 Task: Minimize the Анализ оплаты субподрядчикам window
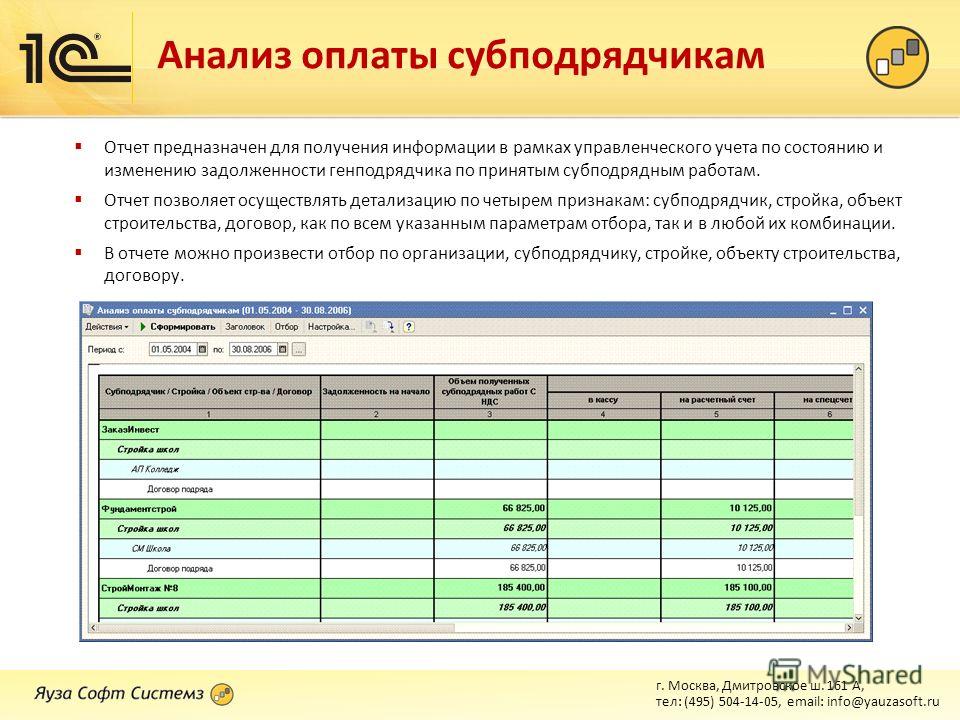[833, 310]
